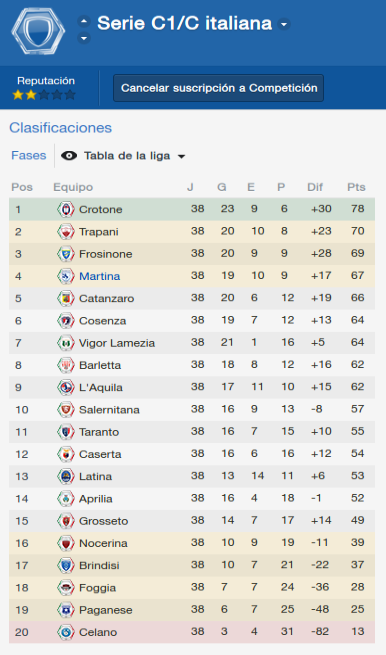
Task: Select the Grosseto table row
Action: coord(192,520)
